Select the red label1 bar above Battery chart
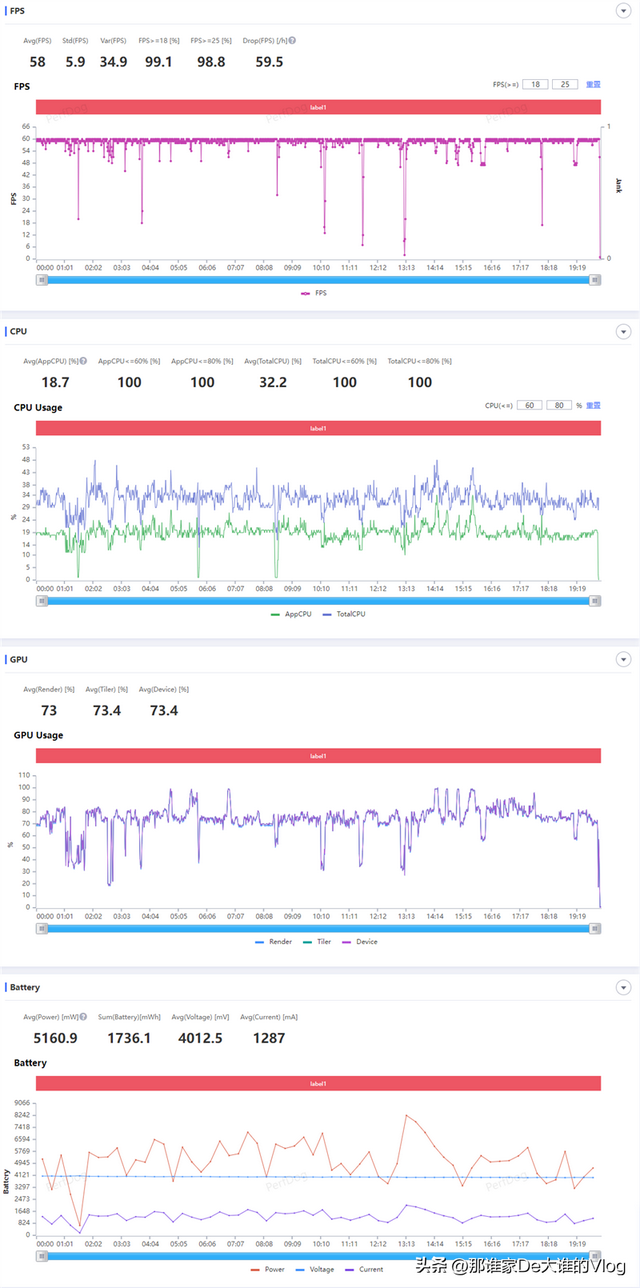640x1288 pixels. [318, 1083]
